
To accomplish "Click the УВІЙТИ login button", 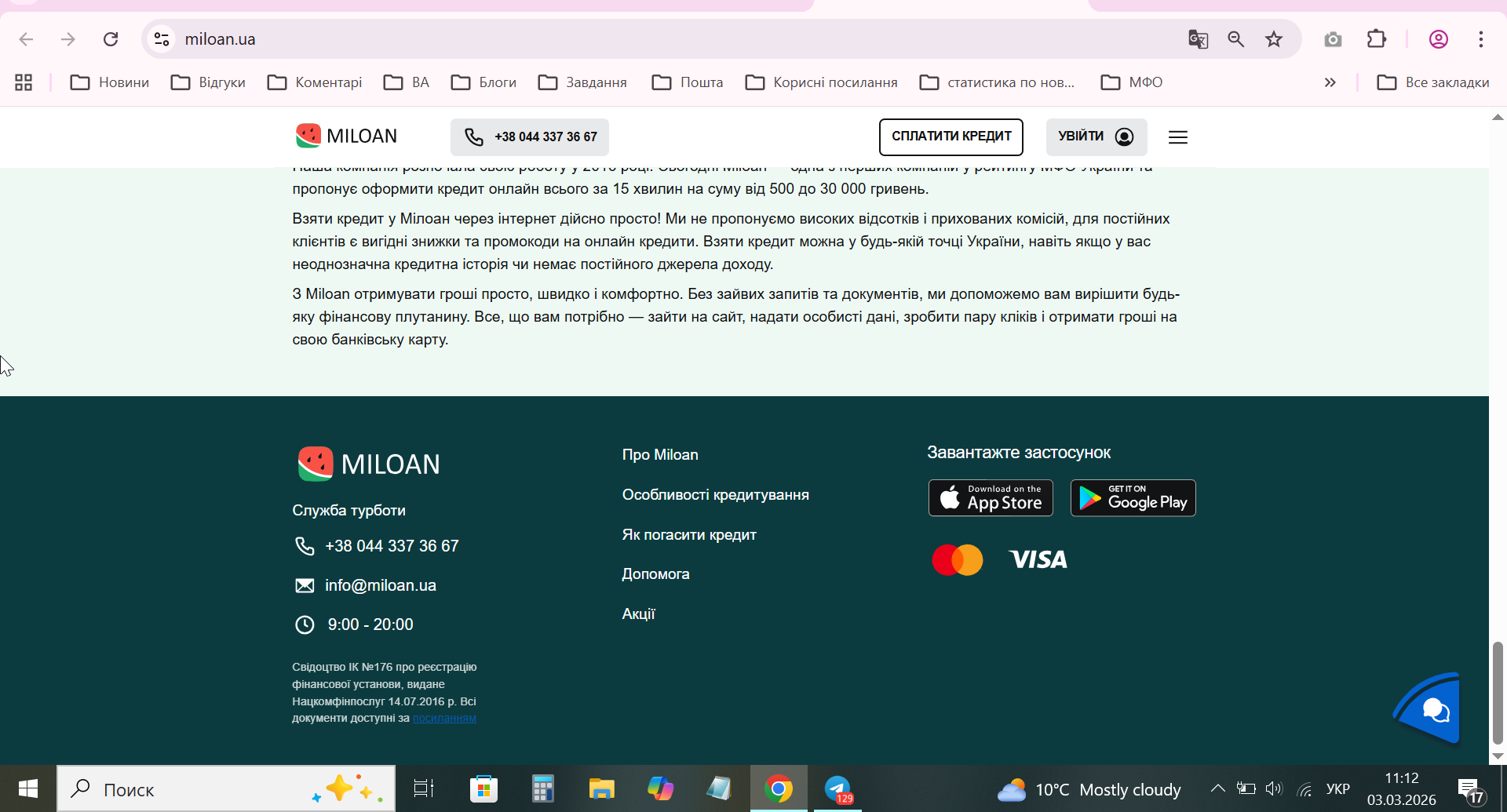I will tap(1096, 137).
